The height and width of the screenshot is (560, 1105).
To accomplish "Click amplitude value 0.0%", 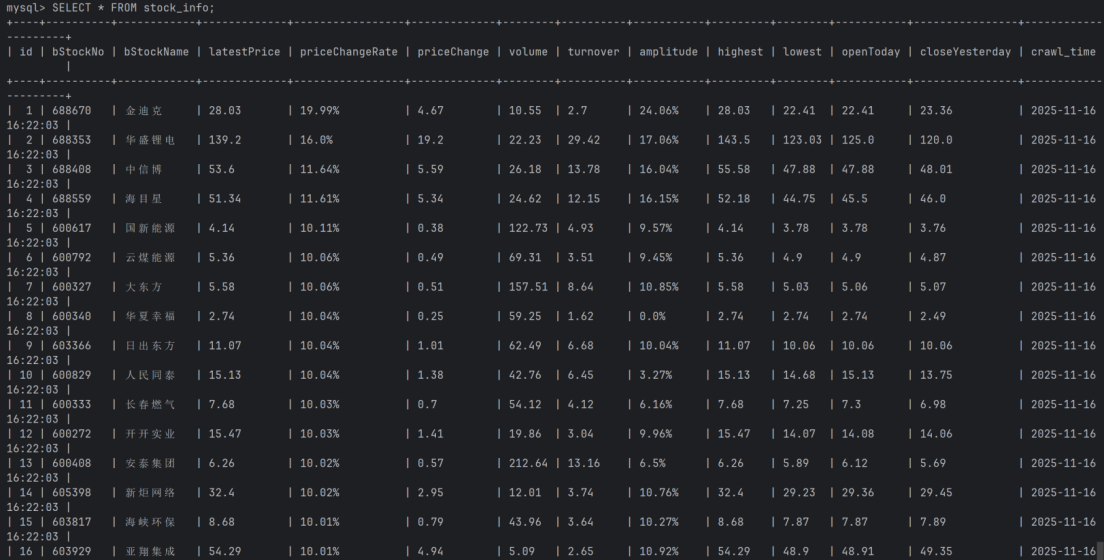I will pyautogui.click(x=653, y=316).
